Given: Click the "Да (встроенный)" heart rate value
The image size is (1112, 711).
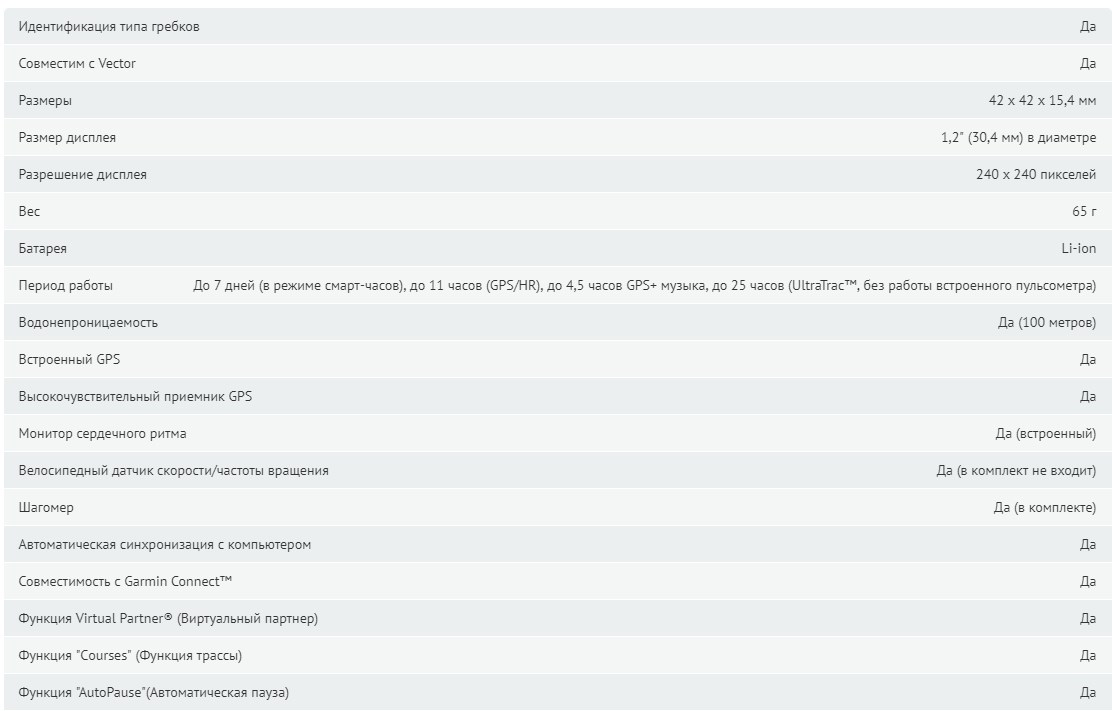Looking at the screenshot, I should (1045, 434).
